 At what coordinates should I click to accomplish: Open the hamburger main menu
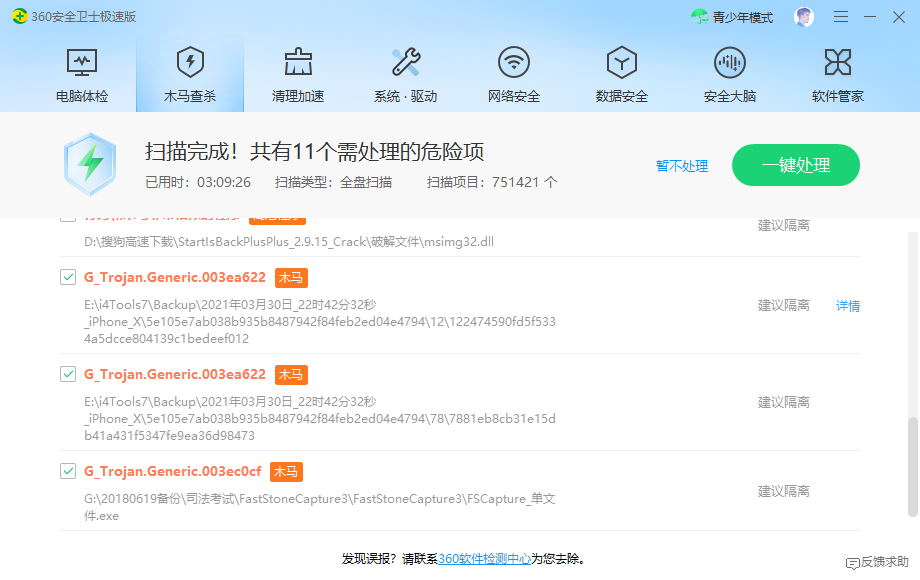[841, 17]
